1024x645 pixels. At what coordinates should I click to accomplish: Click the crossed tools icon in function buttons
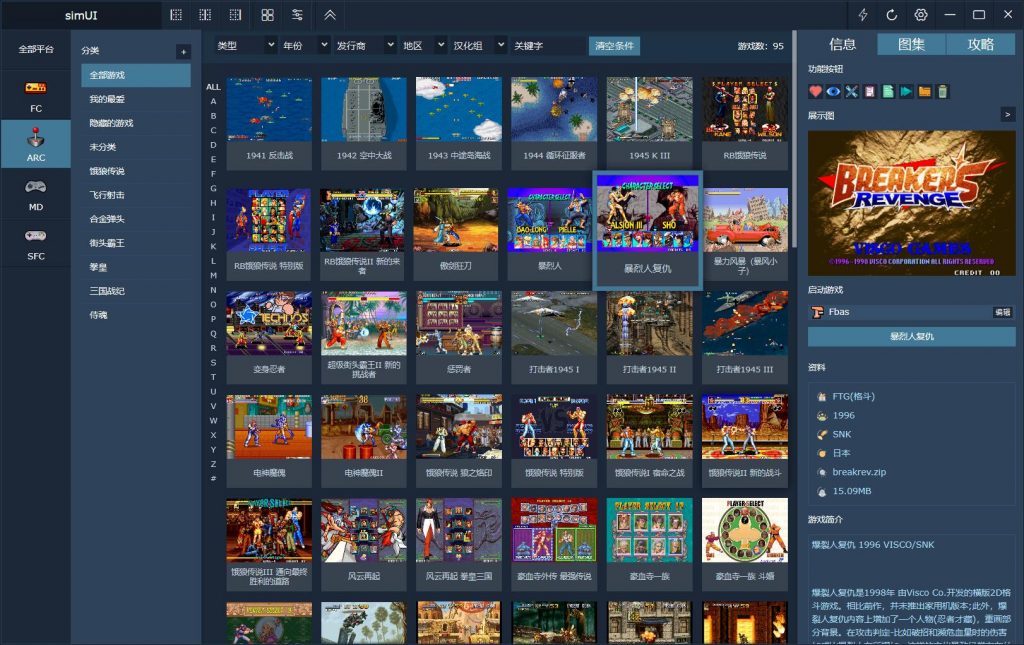pos(852,91)
